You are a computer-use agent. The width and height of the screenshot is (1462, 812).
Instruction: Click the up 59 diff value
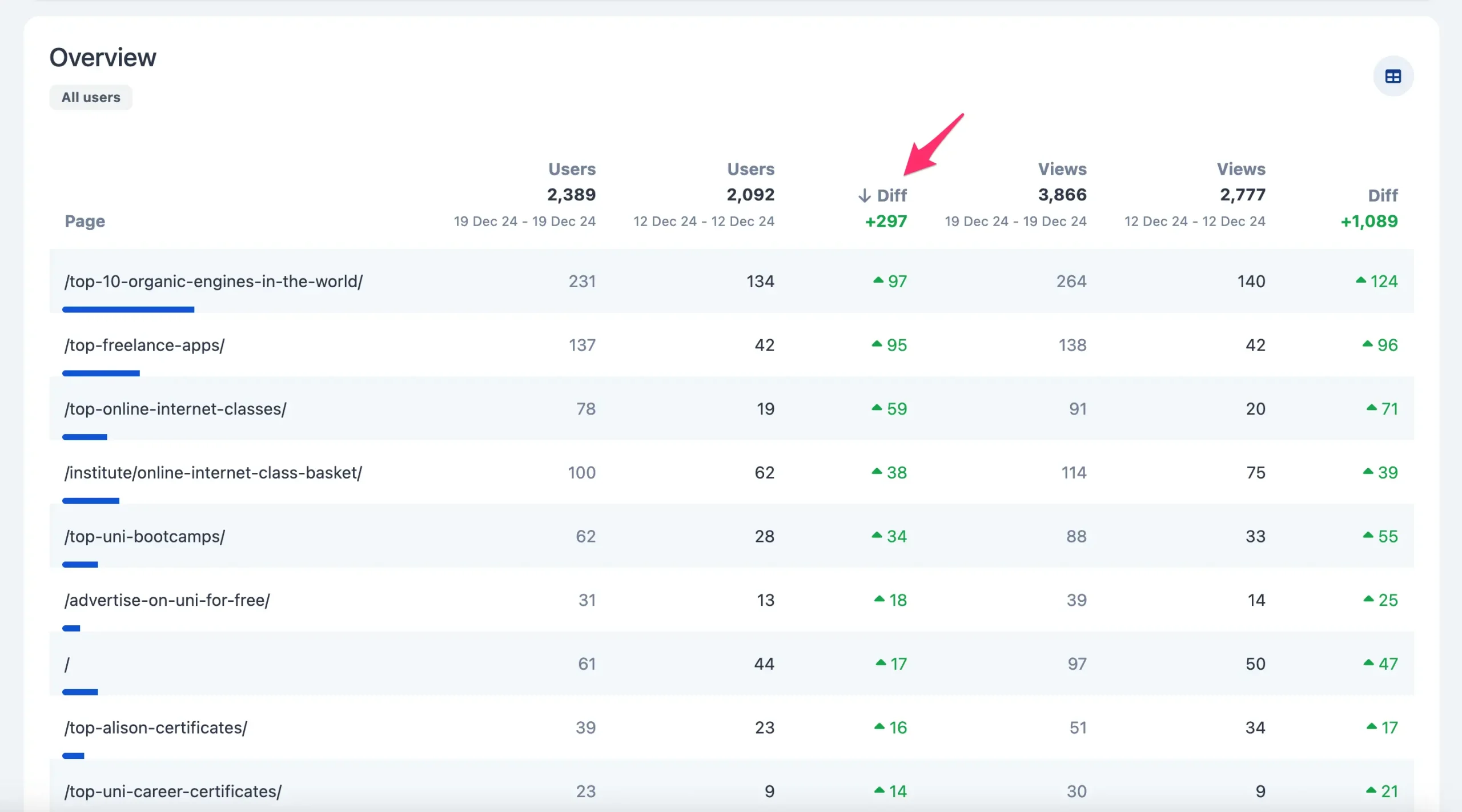pyautogui.click(x=889, y=409)
